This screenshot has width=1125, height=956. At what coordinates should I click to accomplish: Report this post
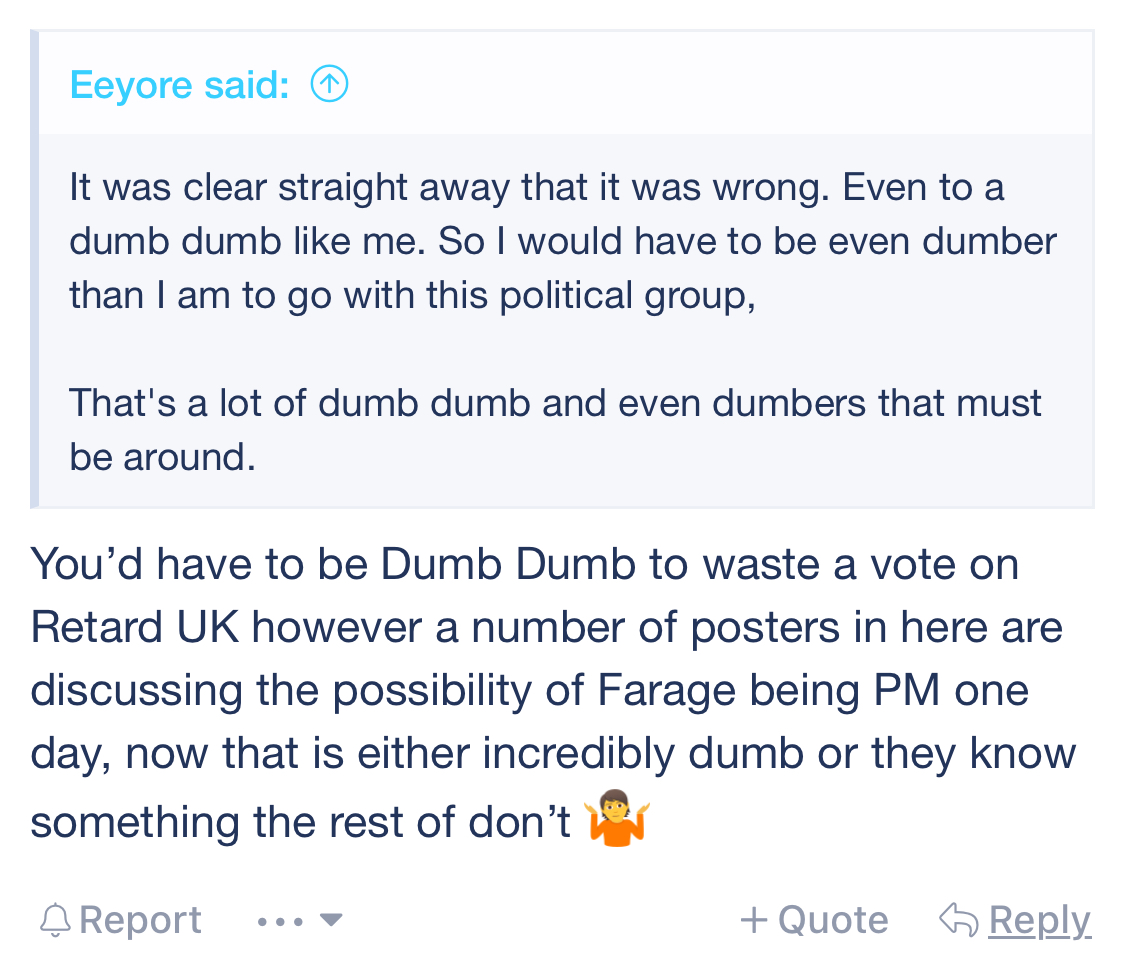[140, 920]
